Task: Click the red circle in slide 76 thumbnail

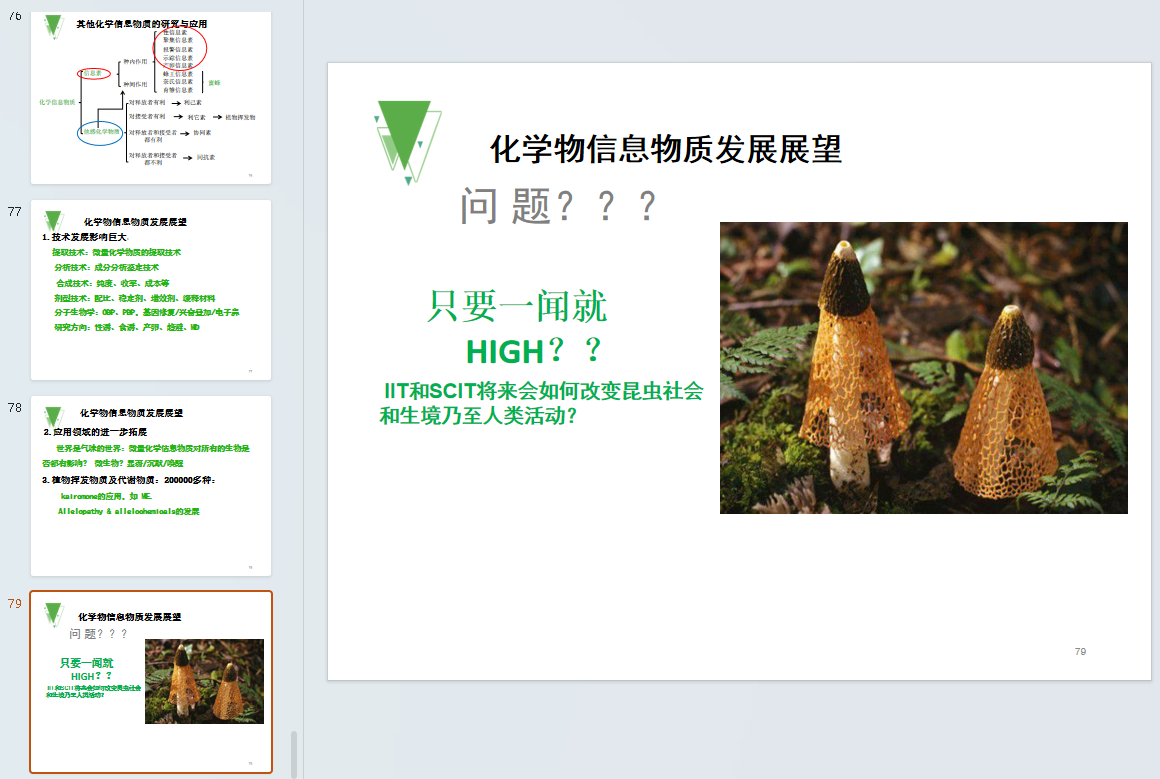Action: 180,47
